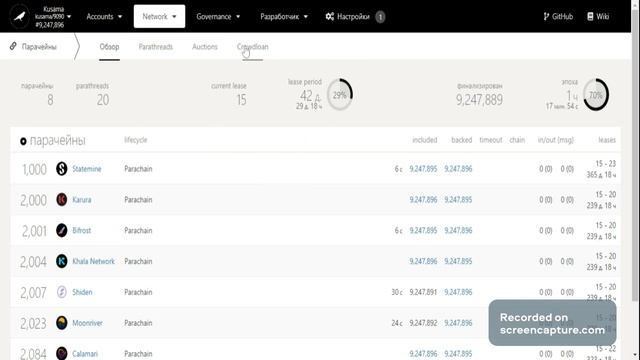Open the Khala Network parachain link
Viewport: 640px width, 360px height.
click(x=93, y=262)
